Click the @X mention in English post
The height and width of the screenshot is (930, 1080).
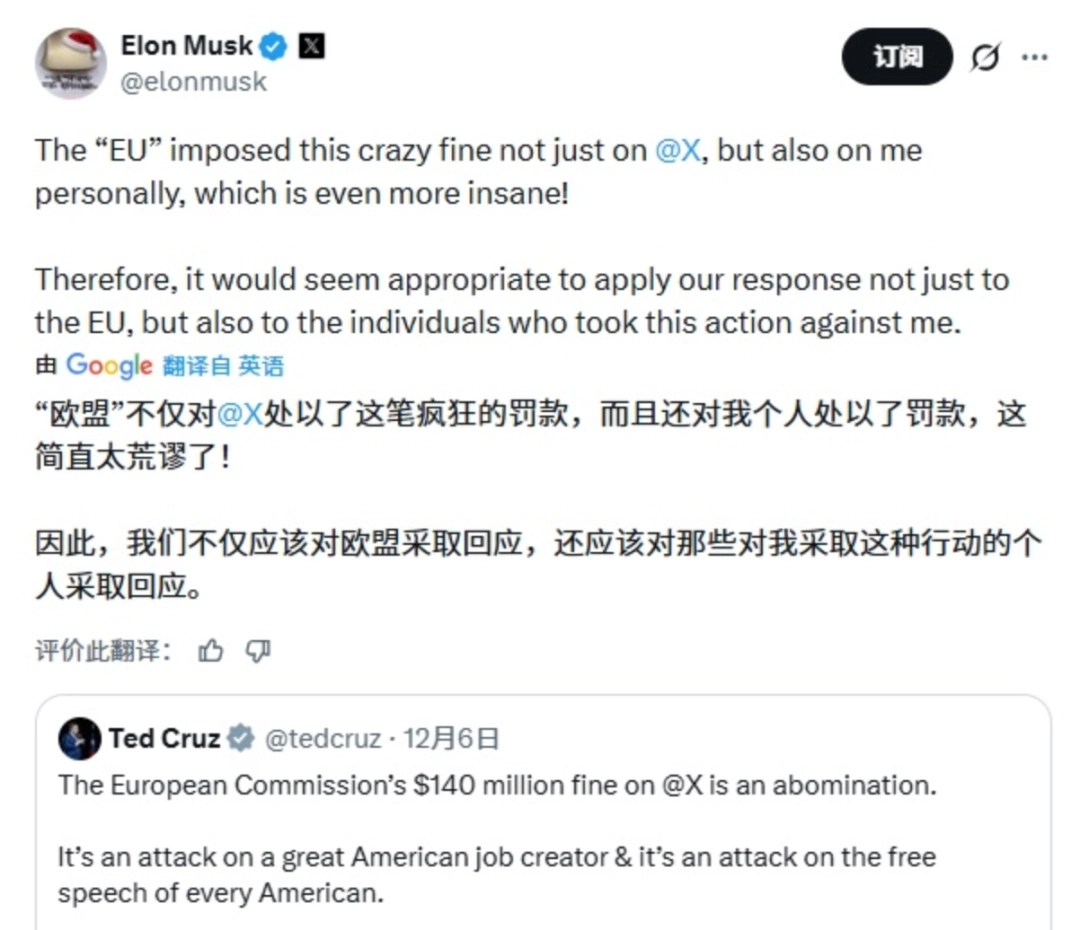click(x=678, y=151)
